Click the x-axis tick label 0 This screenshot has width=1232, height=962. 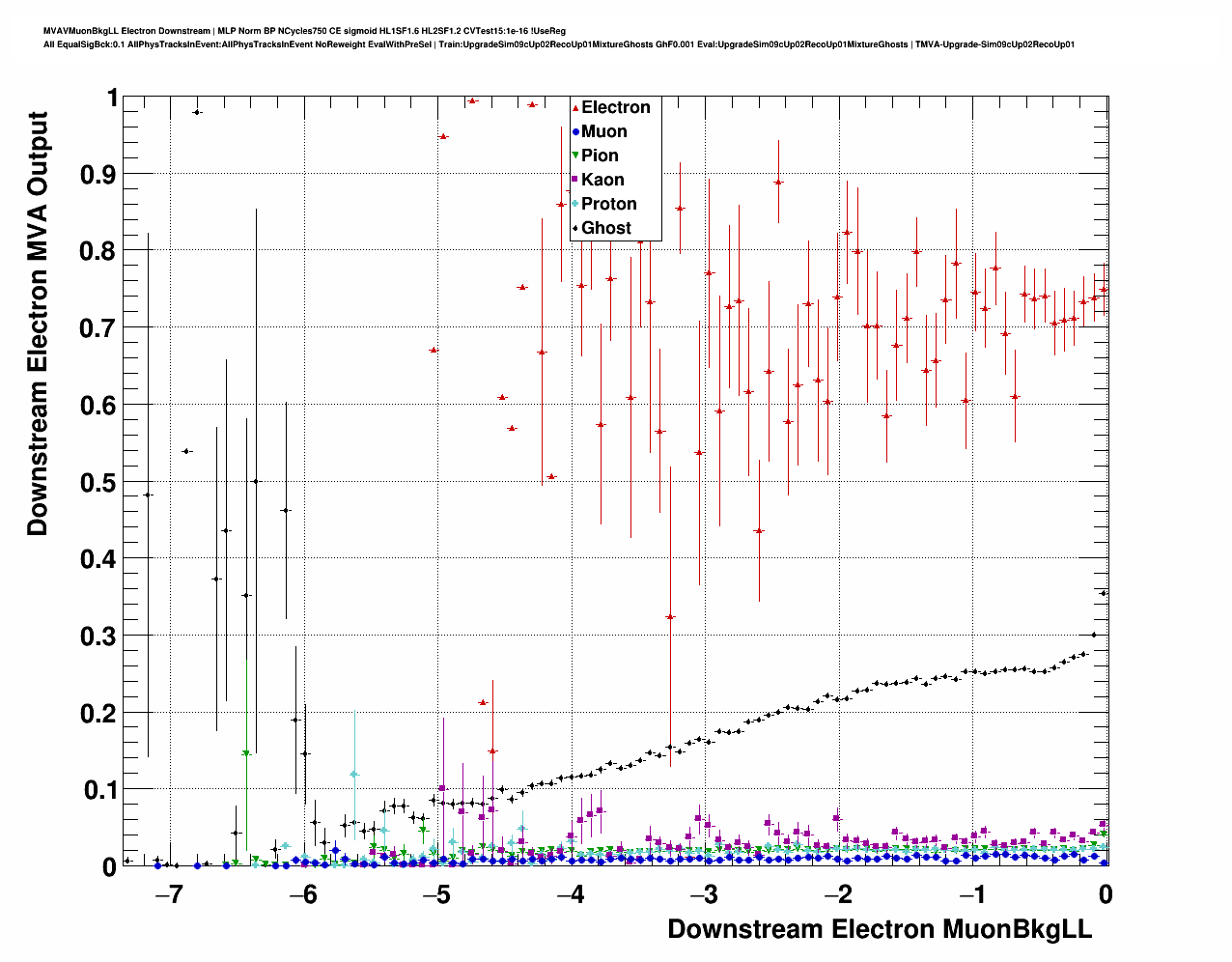point(1106,894)
